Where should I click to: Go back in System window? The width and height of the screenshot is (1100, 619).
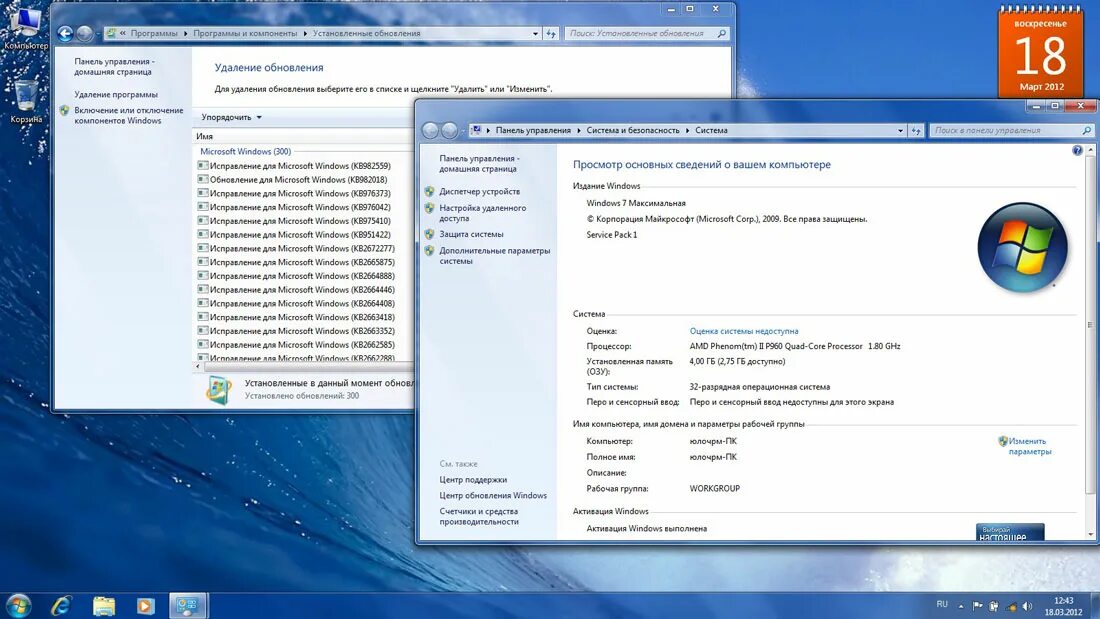[430, 130]
